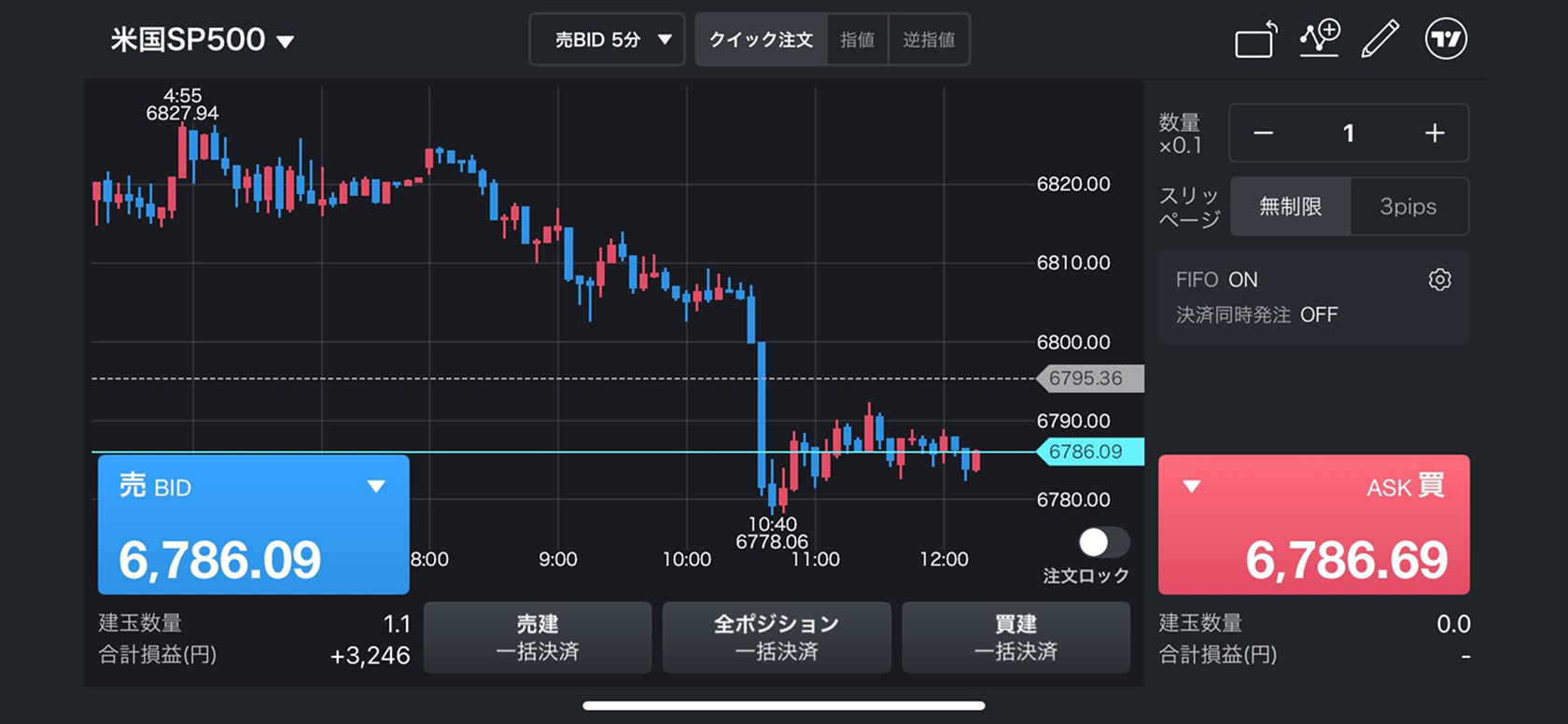The width and height of the screenshot is (1568, 724).
Task: Select 3pips slippage option
Action: pos(1407,206)
